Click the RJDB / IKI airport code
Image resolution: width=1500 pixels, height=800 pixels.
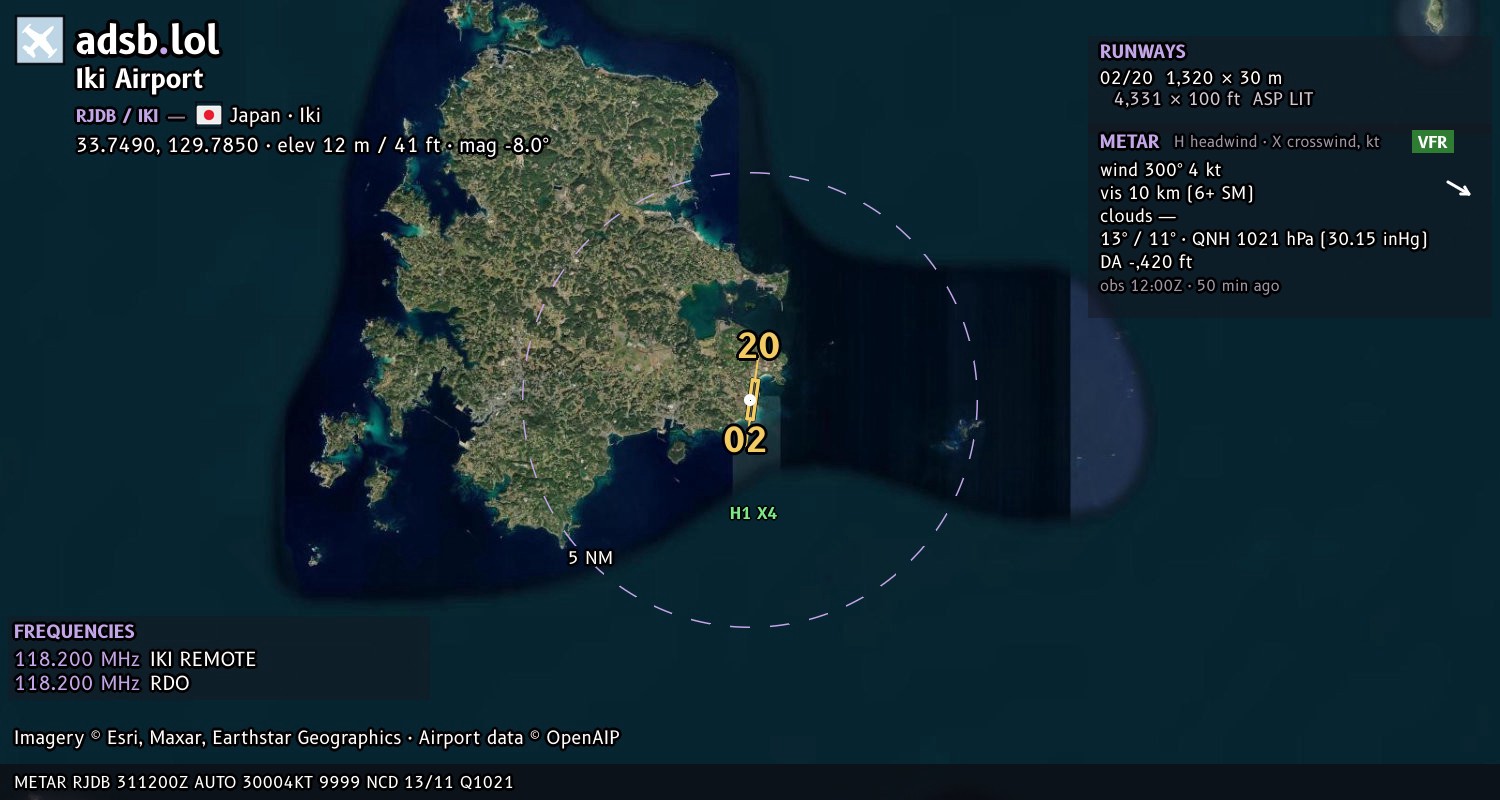tap(117, 115)
